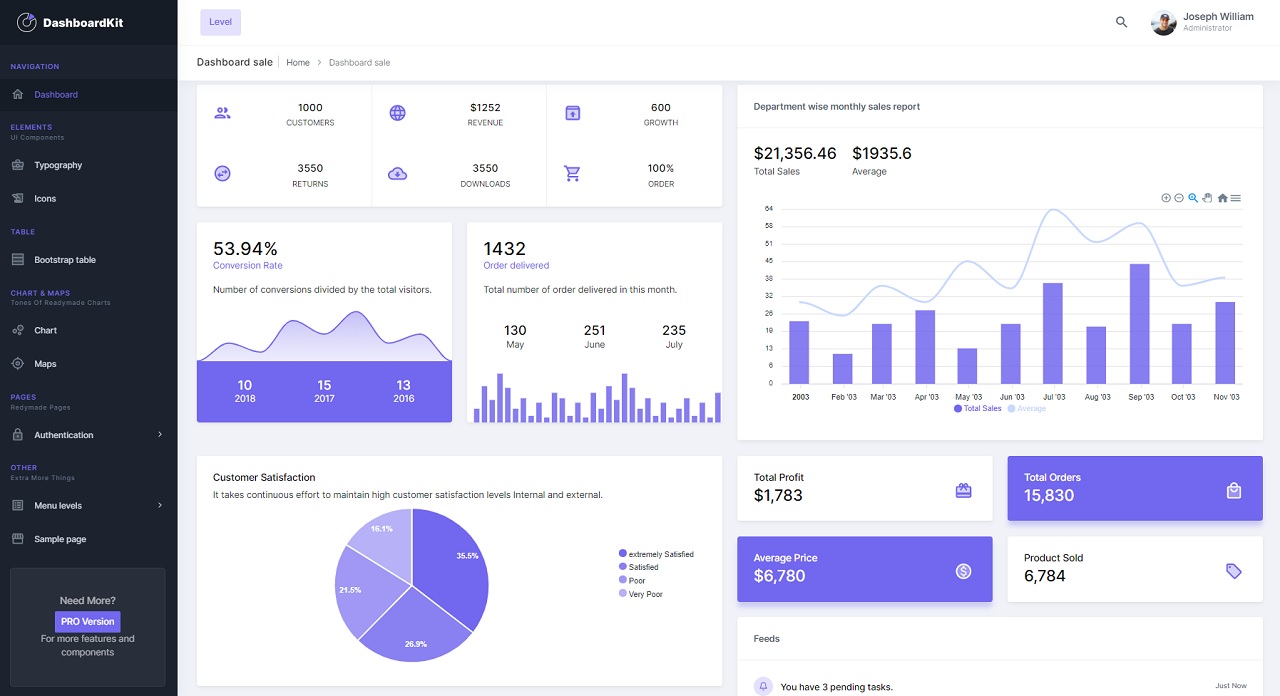Enable the panning hand tool on the chart
The height and width of the screenshot is (696, 1280).
click(1207, 198)
